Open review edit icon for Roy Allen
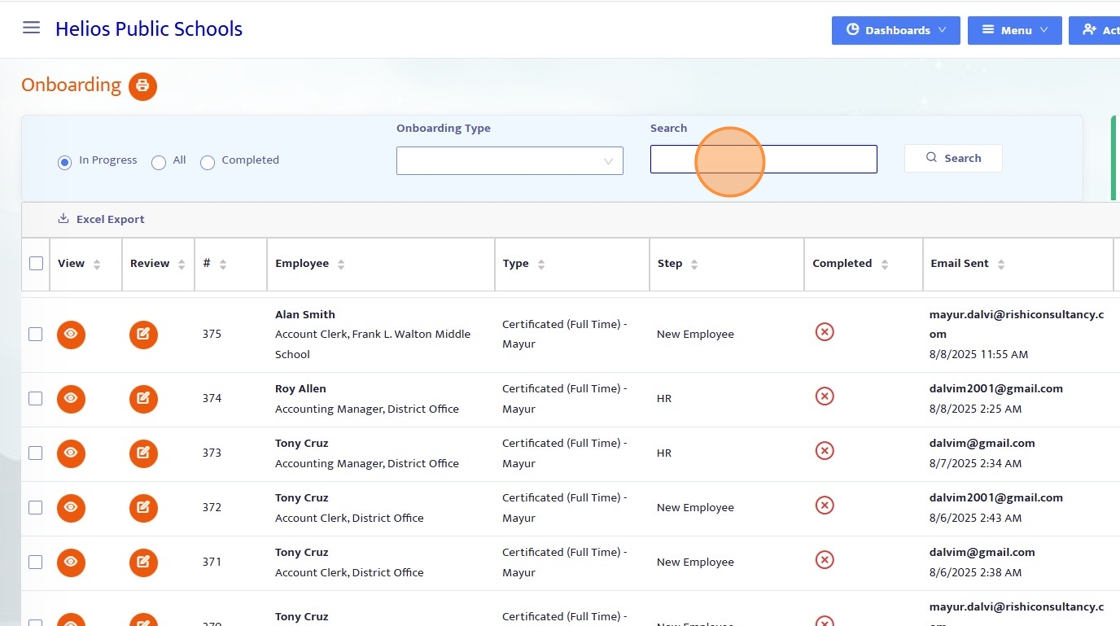The width and height of the screenshot is (1120, 626). point(143,398)
